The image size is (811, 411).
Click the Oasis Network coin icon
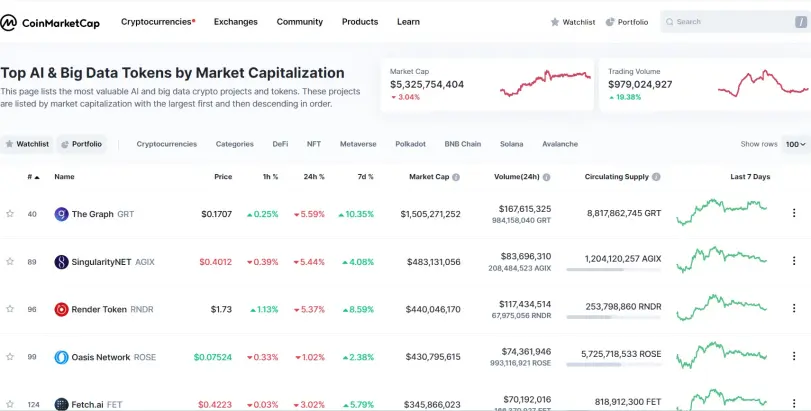pos(62,357)
